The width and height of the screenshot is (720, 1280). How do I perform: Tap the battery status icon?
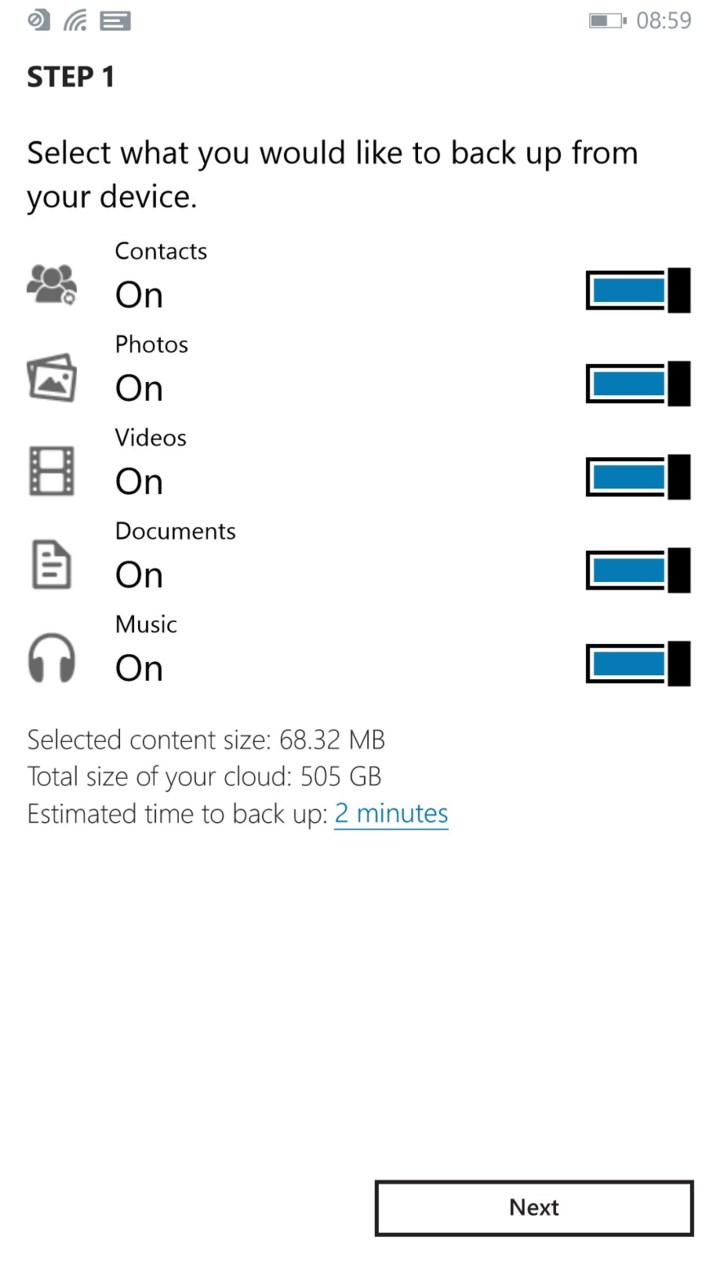(607, 20)
